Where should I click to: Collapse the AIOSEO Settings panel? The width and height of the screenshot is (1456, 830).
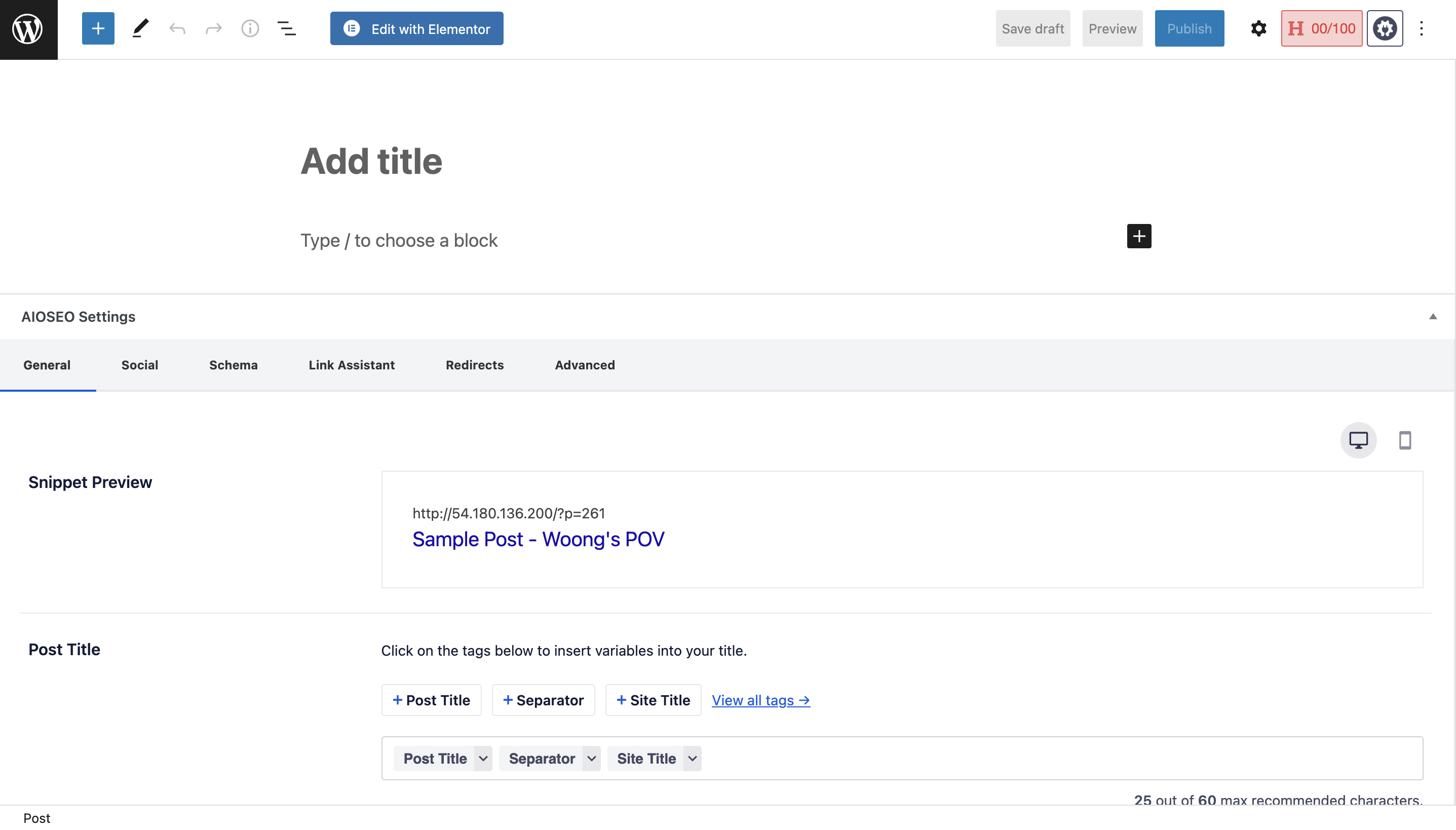(x=1433, y=316)
